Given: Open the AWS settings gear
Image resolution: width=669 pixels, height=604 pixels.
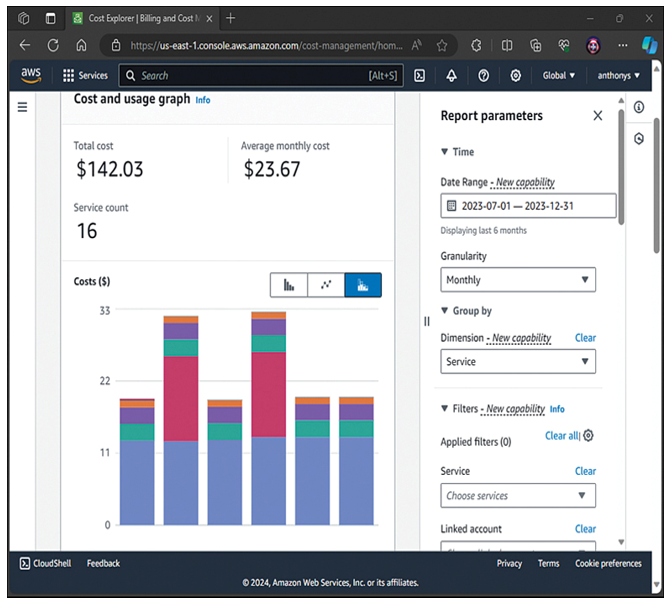Looking at the screenshot, I should click(515, 76).
